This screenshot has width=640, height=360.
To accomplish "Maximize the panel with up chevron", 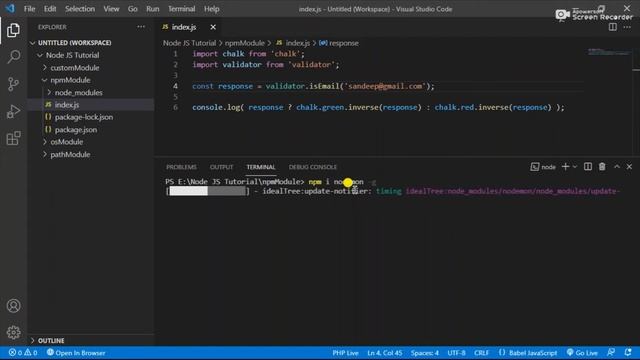I will (617, 167).
